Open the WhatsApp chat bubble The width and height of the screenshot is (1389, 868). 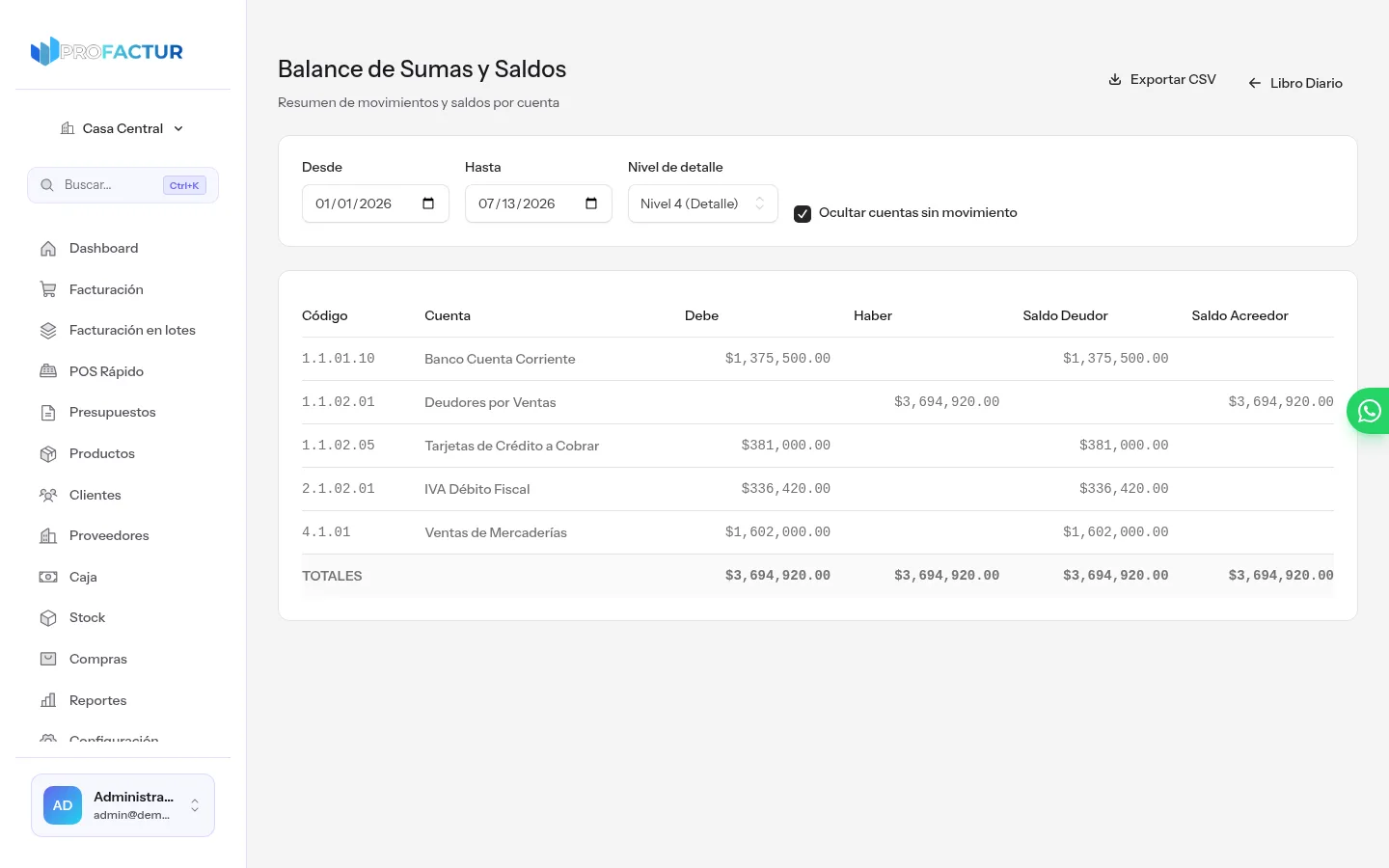tap(1369, 411)
